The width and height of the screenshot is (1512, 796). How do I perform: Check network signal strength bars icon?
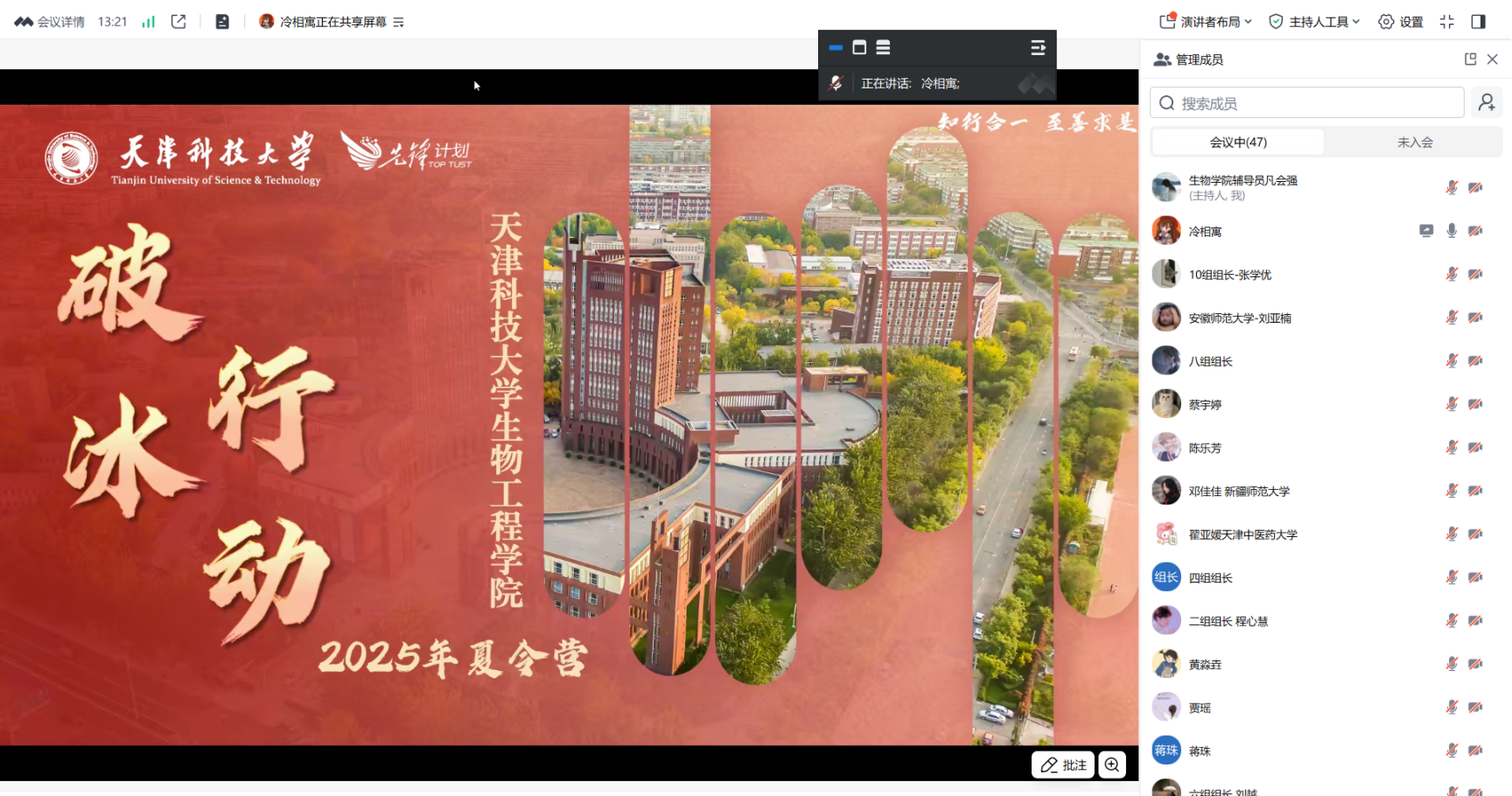[x=149, y=22]
